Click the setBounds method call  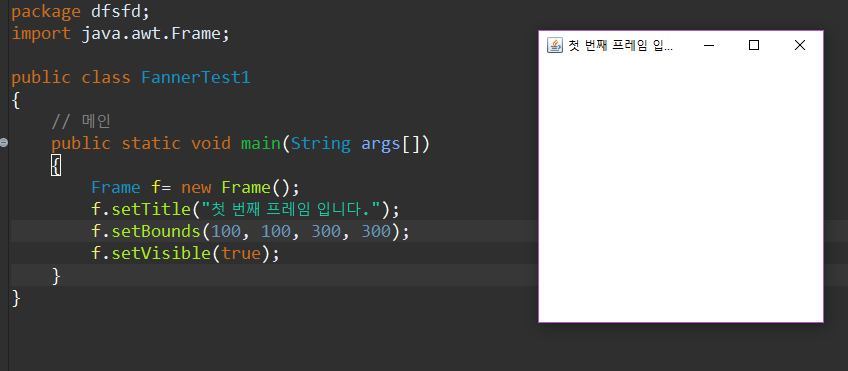coord(157,231)
